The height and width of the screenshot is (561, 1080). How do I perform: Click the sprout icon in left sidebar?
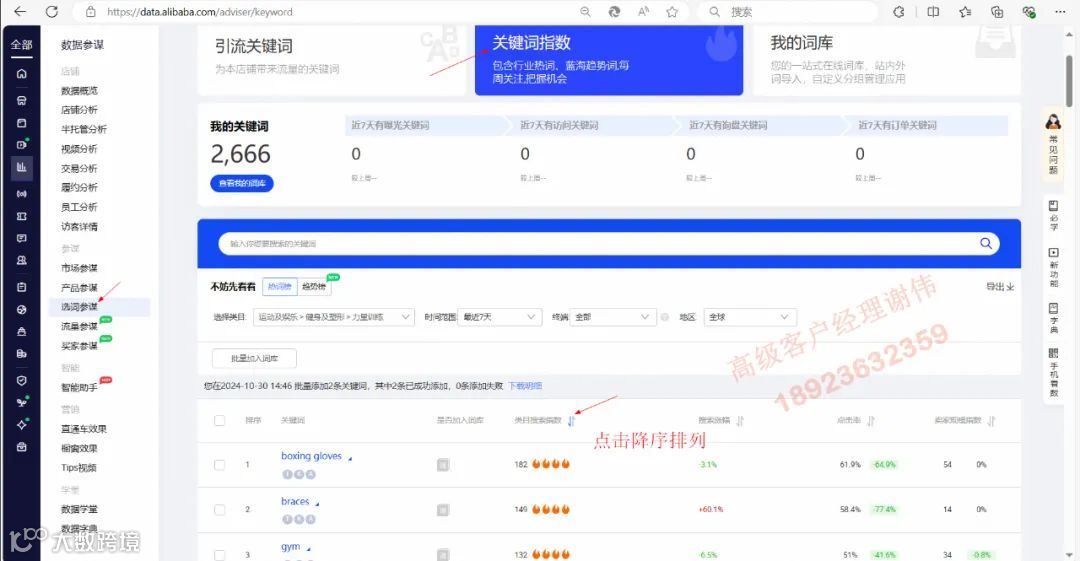[x=21, y=402]
